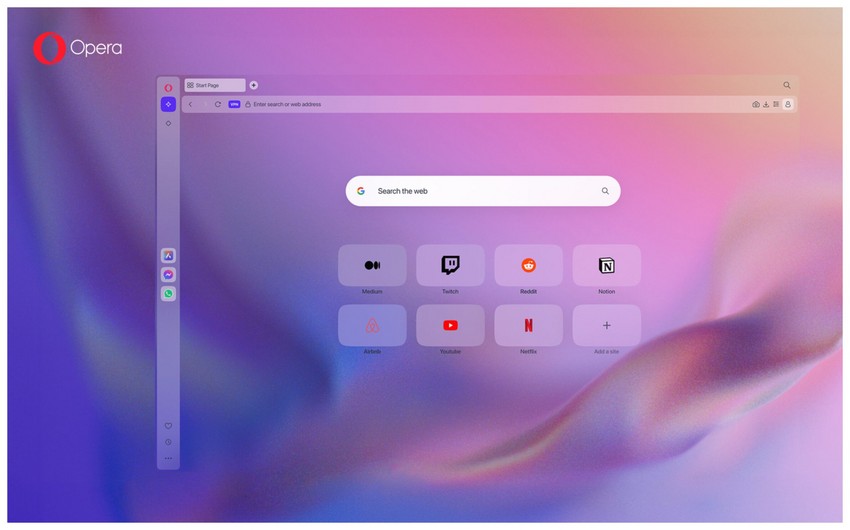Open browsing history clock icon
Screen dimensions: 850x530
click(x=169, y=442)
